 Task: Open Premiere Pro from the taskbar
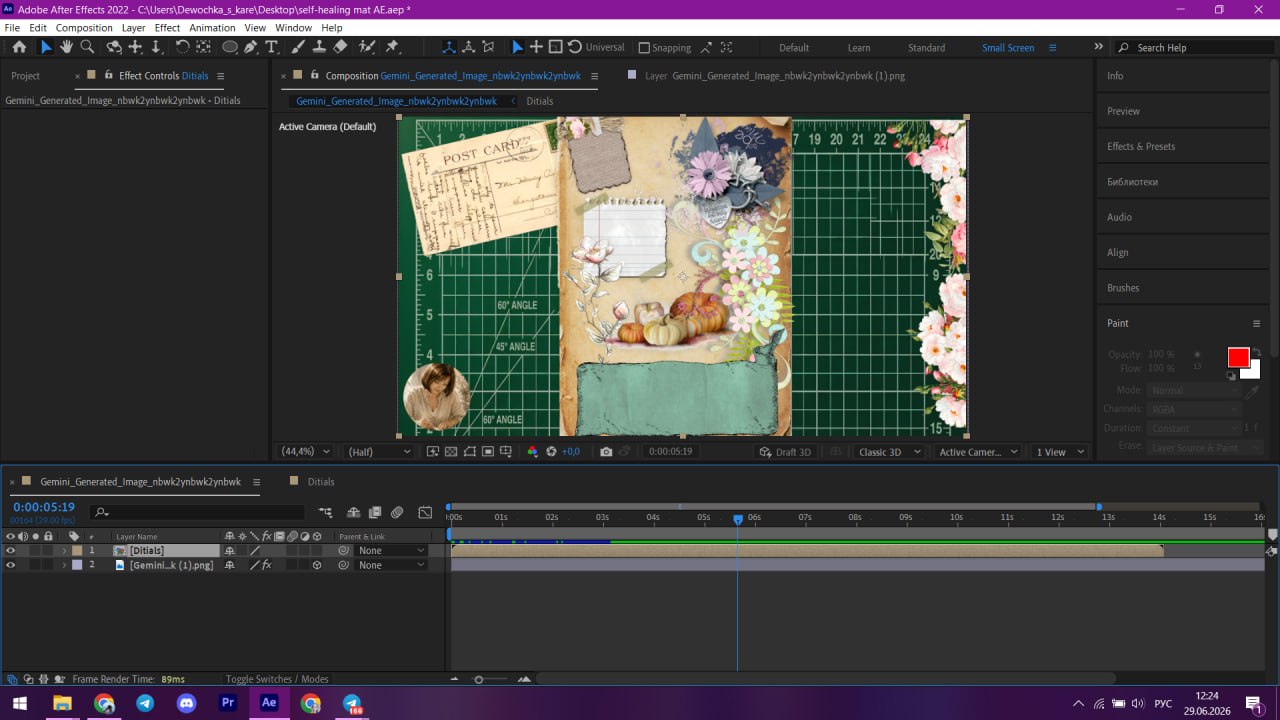pyautogui.click(x=228, y=703)
